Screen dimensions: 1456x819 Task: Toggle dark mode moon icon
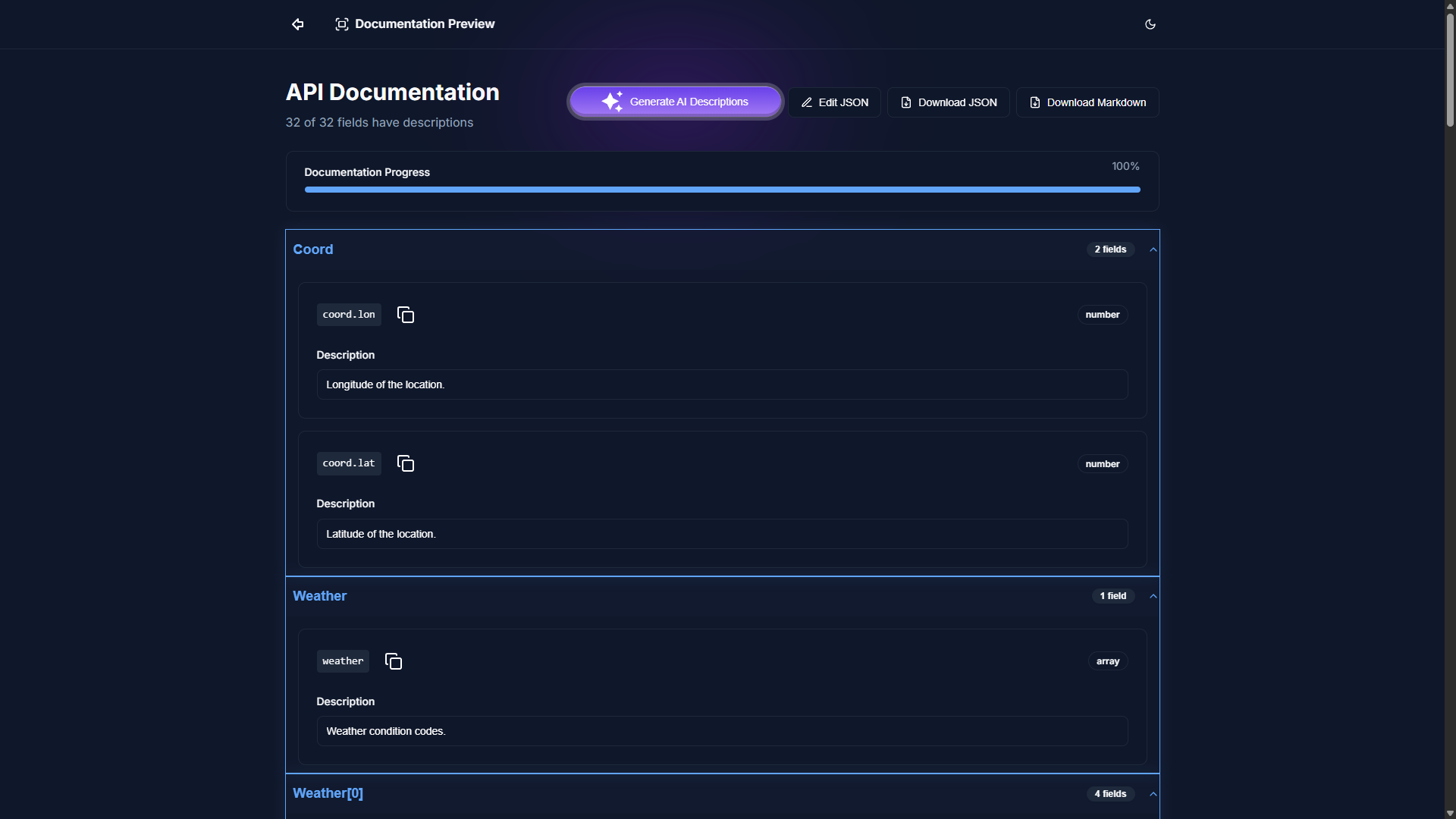(x=1150, y=24)
